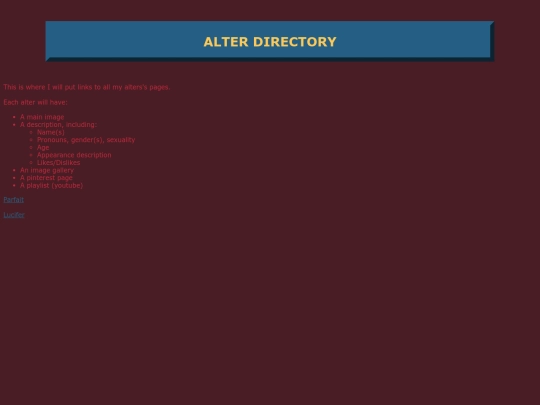
Task: Click the 'Likes/Dislikes' sub-bullet
Action: (x=59, y=163)
